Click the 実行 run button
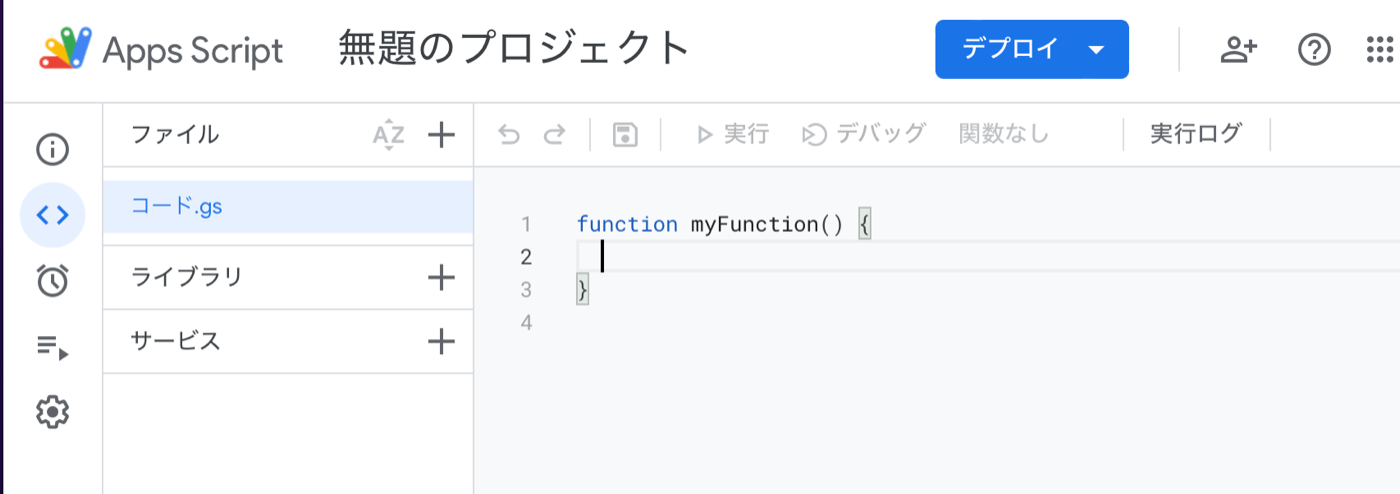1400x494 pixels. [x=732, y=134]
